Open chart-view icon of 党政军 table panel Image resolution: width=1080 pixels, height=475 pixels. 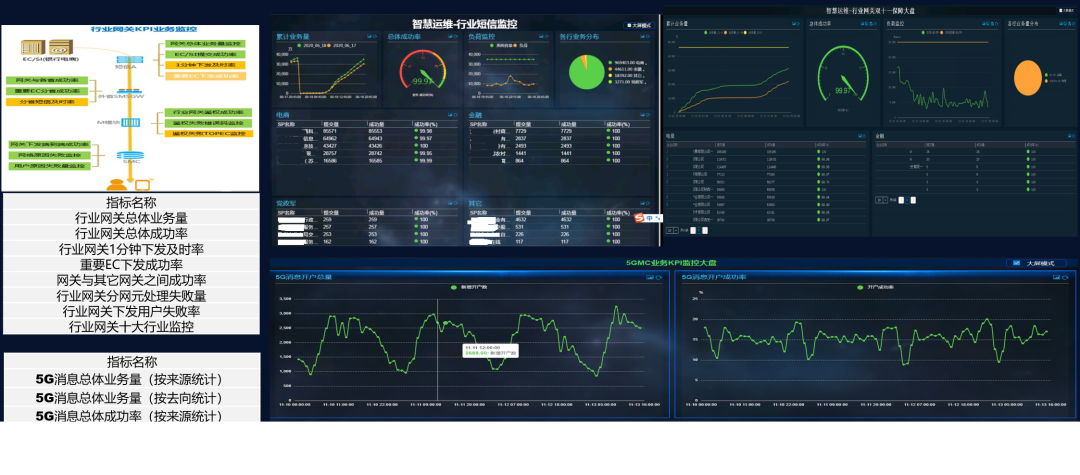click(x=450, y=203)
